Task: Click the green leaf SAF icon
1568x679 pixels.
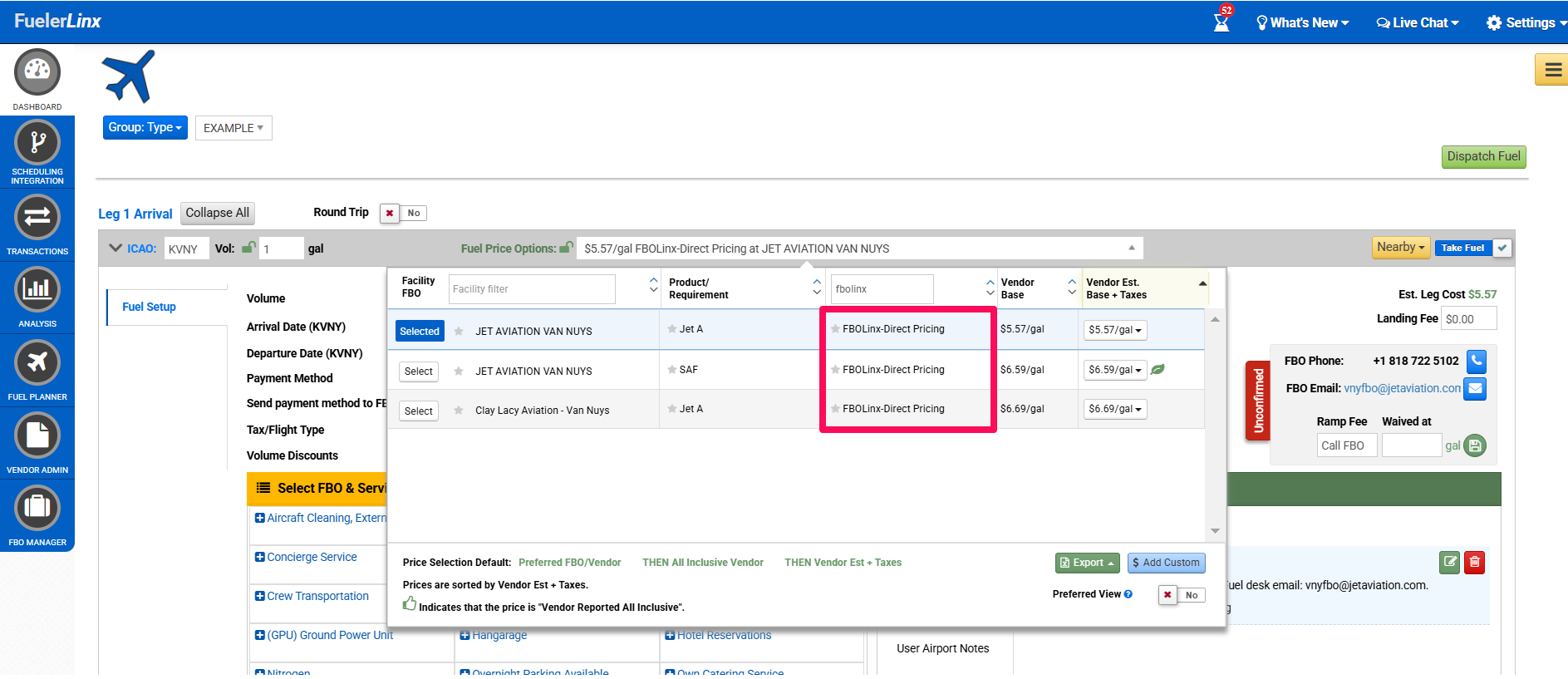Action: pyautogui.click(x=1158, y=369)
